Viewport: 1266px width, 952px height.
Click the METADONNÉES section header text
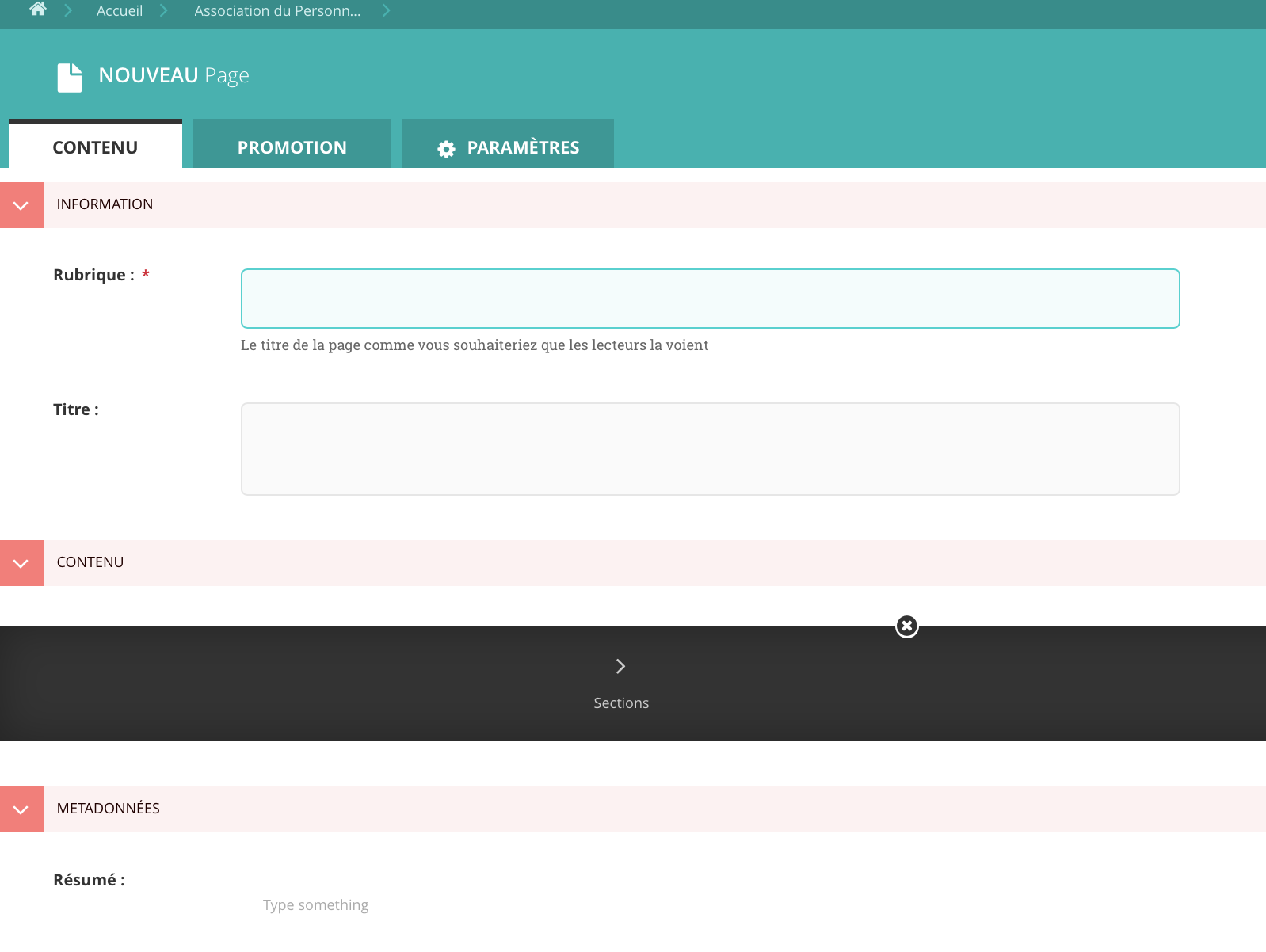[109, 809]
